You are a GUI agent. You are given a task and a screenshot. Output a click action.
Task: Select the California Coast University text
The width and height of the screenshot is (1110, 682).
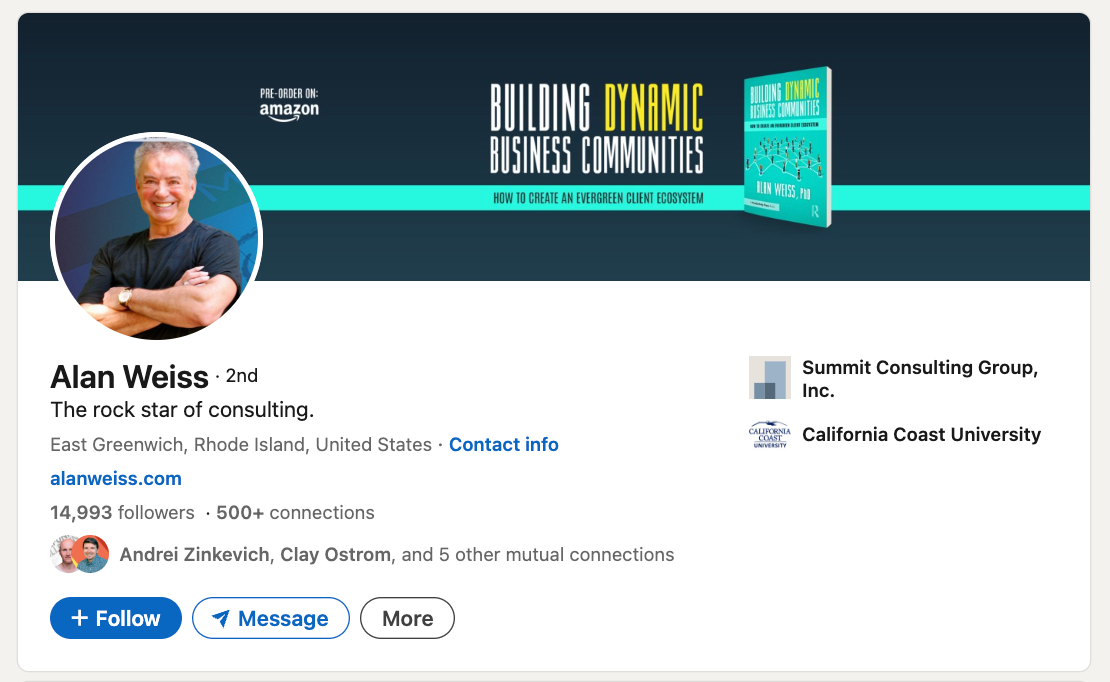click(x=921, y=434)
